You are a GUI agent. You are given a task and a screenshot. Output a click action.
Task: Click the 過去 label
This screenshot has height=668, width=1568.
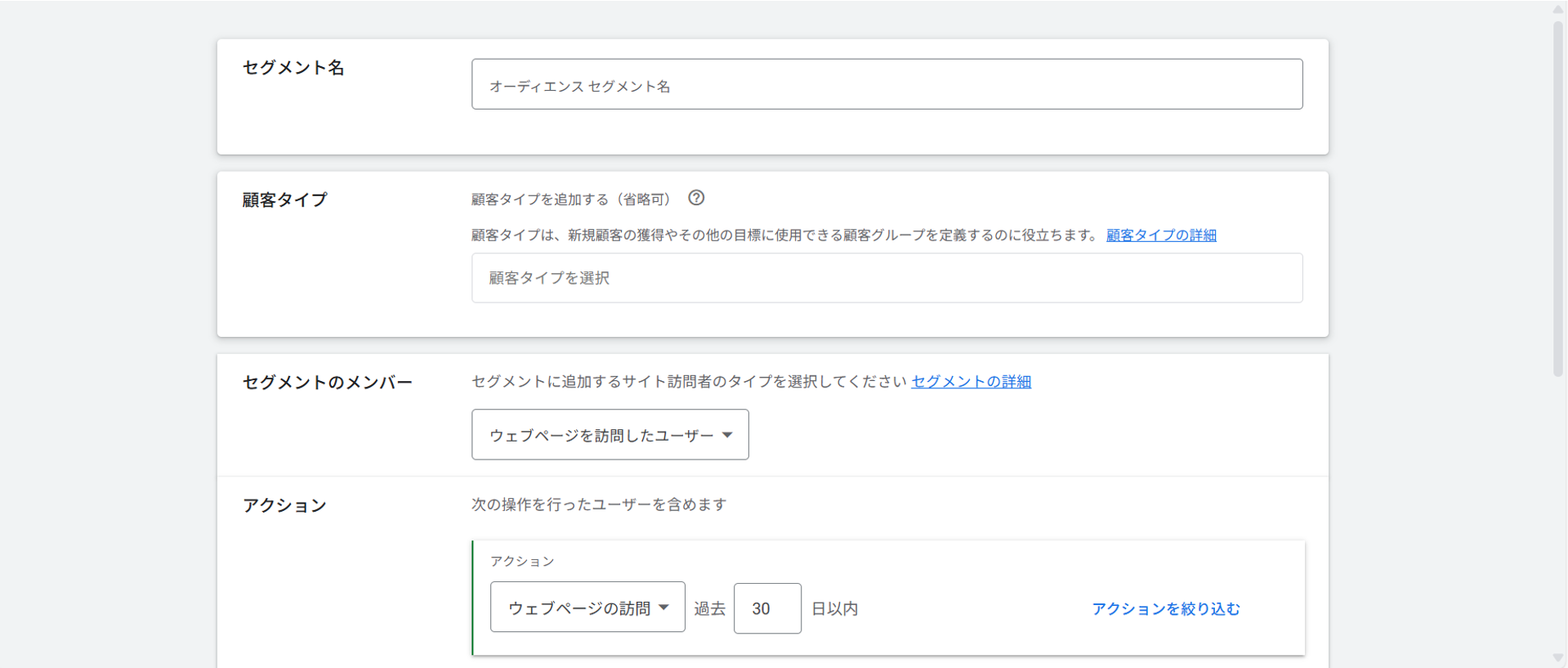[709, 609]
